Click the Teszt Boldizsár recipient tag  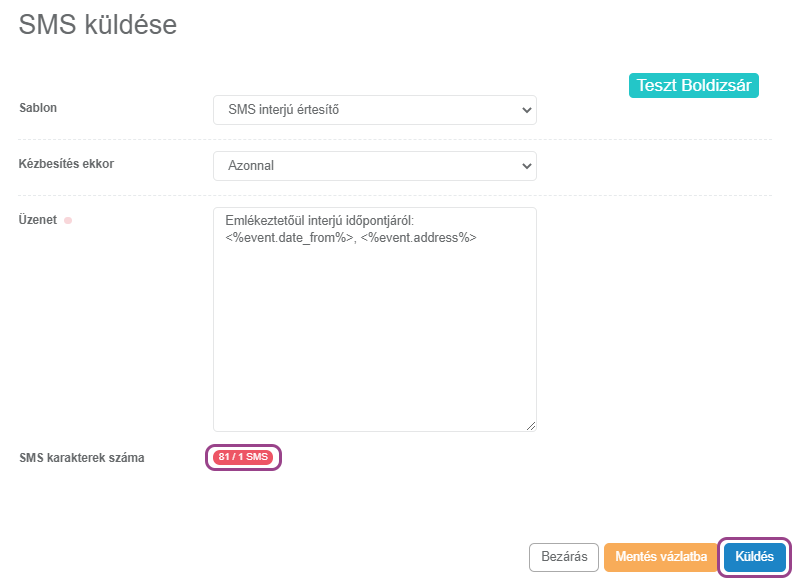[x=693, y=85]
